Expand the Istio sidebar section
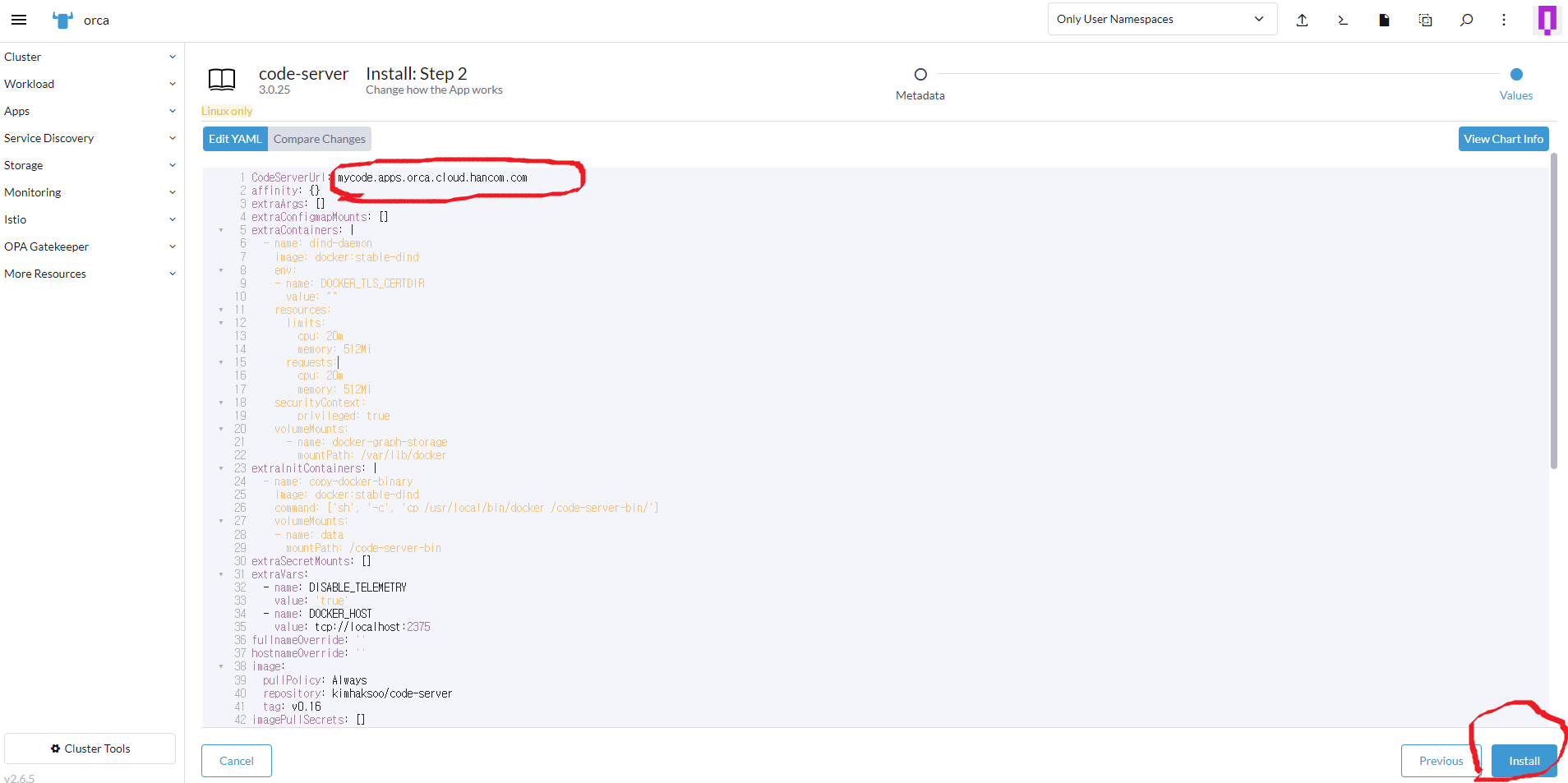 point(92,219)
